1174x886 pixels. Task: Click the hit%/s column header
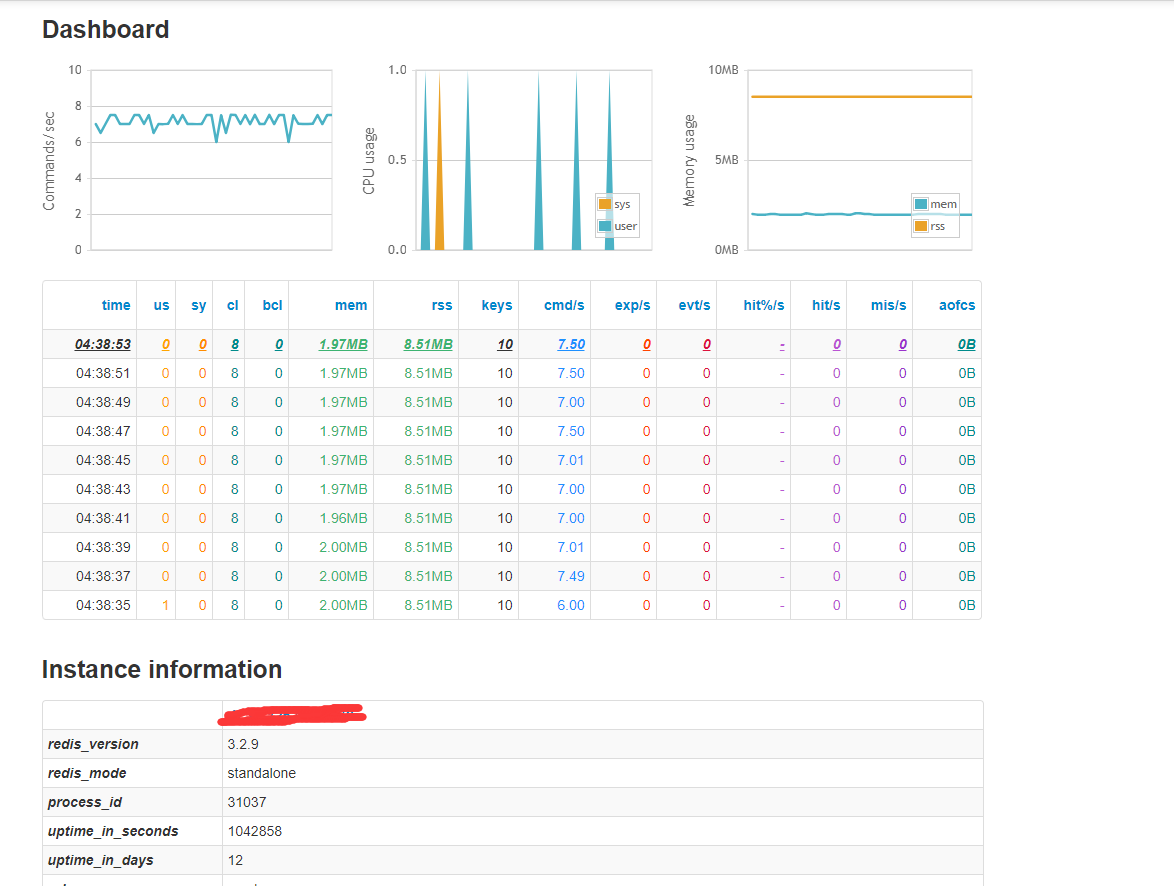[x=764, y=306]
